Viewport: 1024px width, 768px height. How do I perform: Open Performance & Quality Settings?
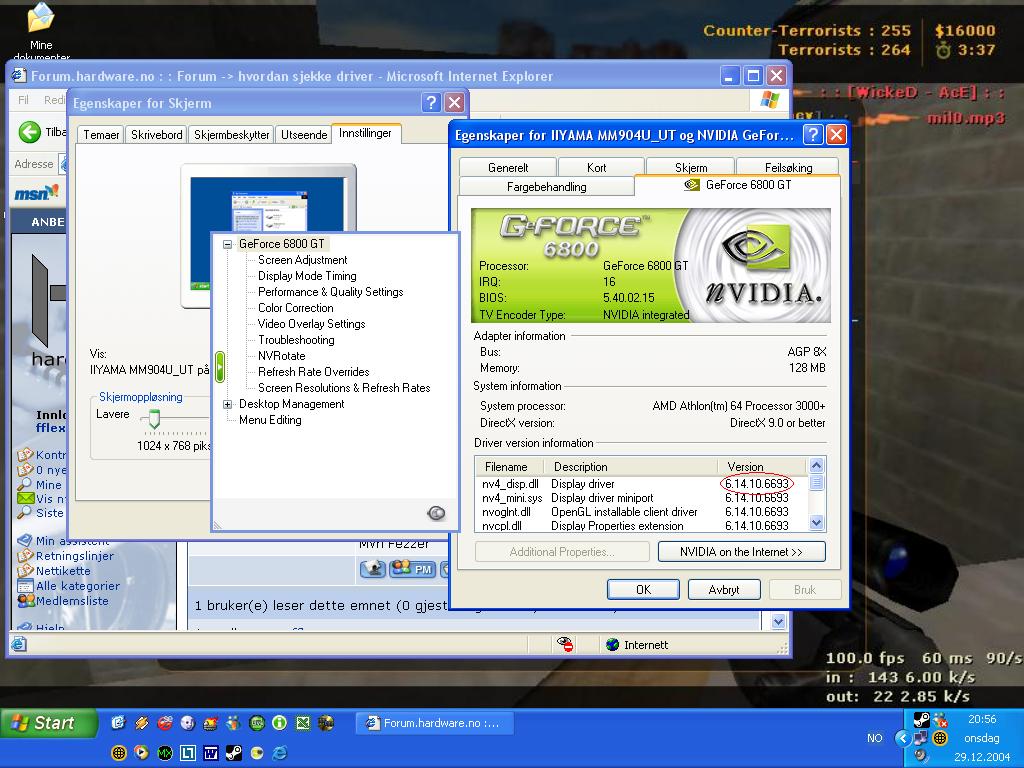click(x=330, y=292)
